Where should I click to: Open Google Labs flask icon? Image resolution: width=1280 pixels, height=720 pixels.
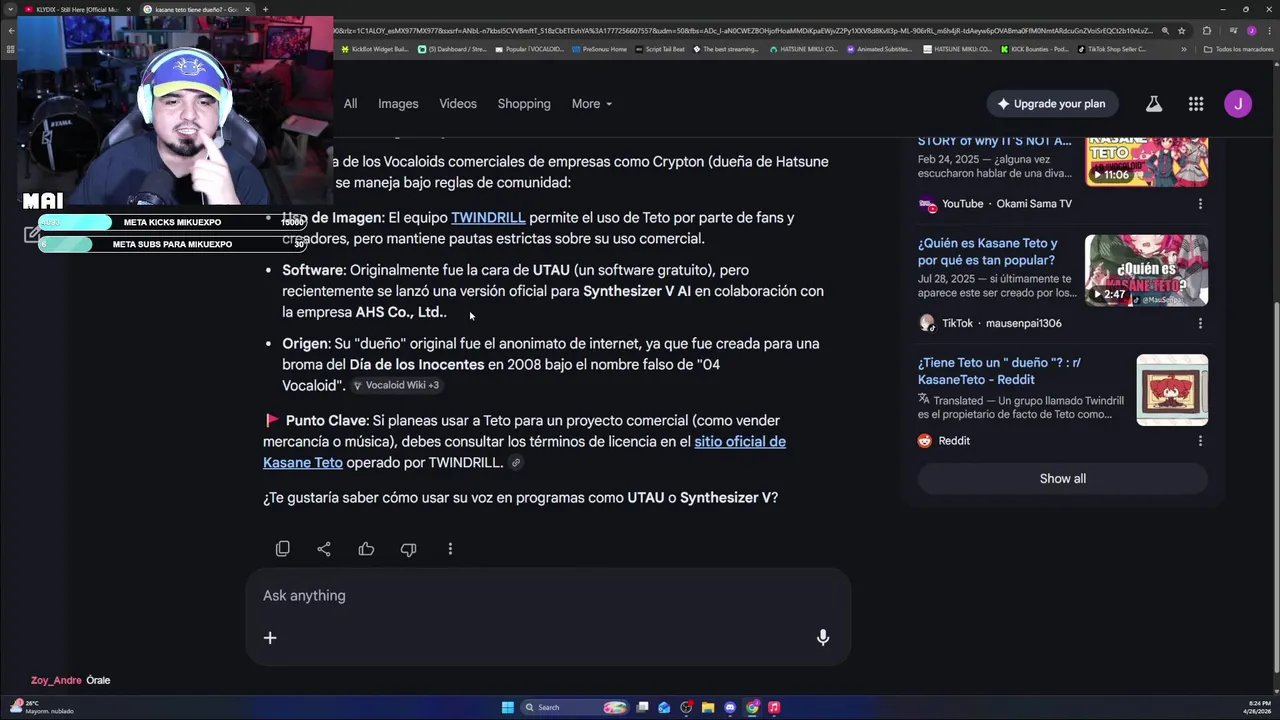click(1154, 104)
